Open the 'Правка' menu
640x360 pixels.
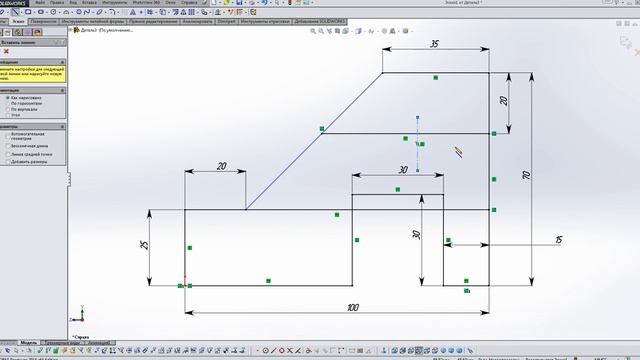tap(57, 3)
